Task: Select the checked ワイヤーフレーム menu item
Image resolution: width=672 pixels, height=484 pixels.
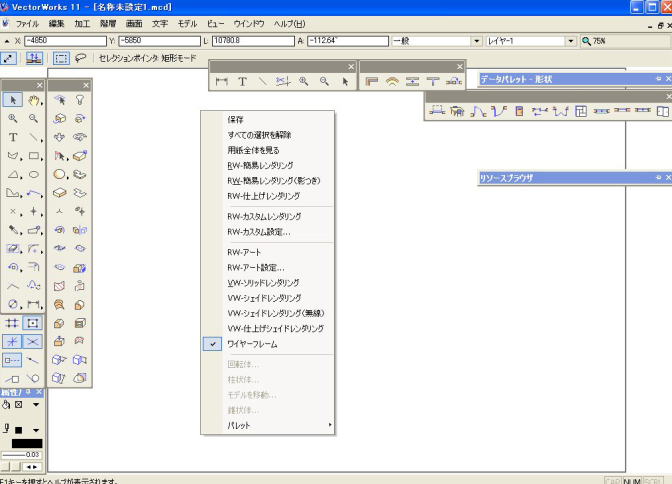Action: [x=268, y=344]
